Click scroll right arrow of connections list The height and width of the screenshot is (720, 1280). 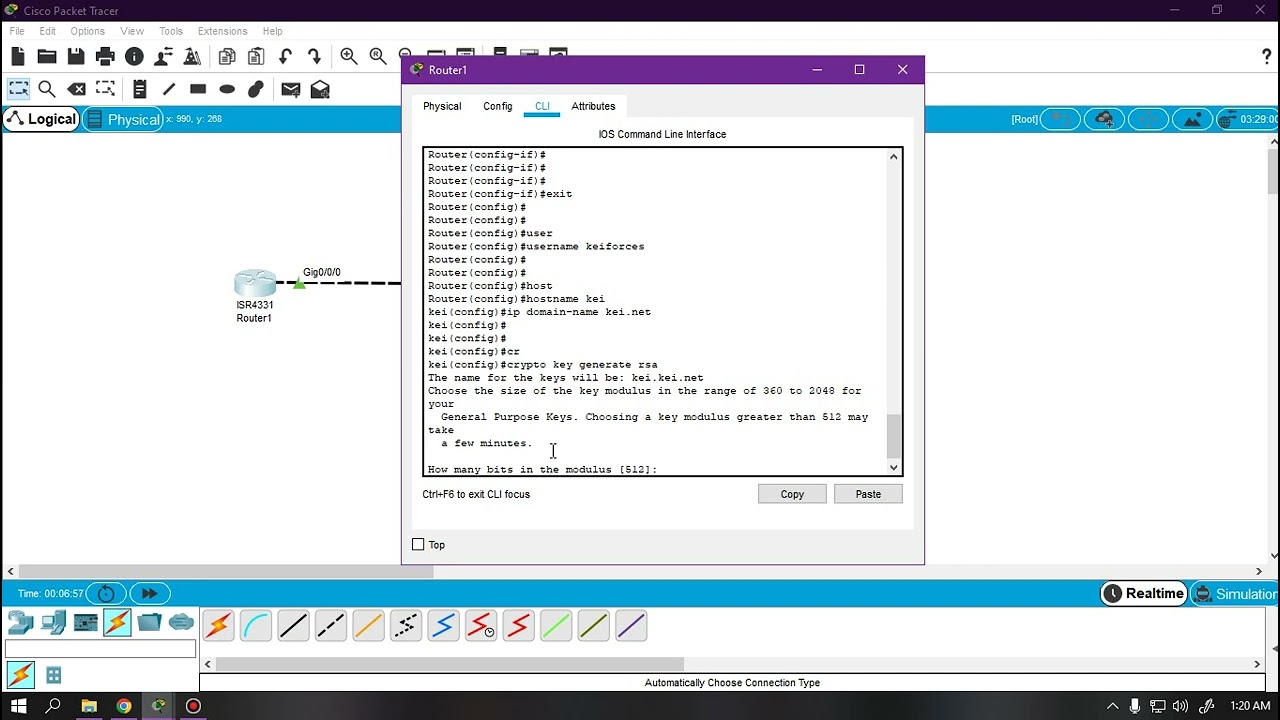[1257, 664]
